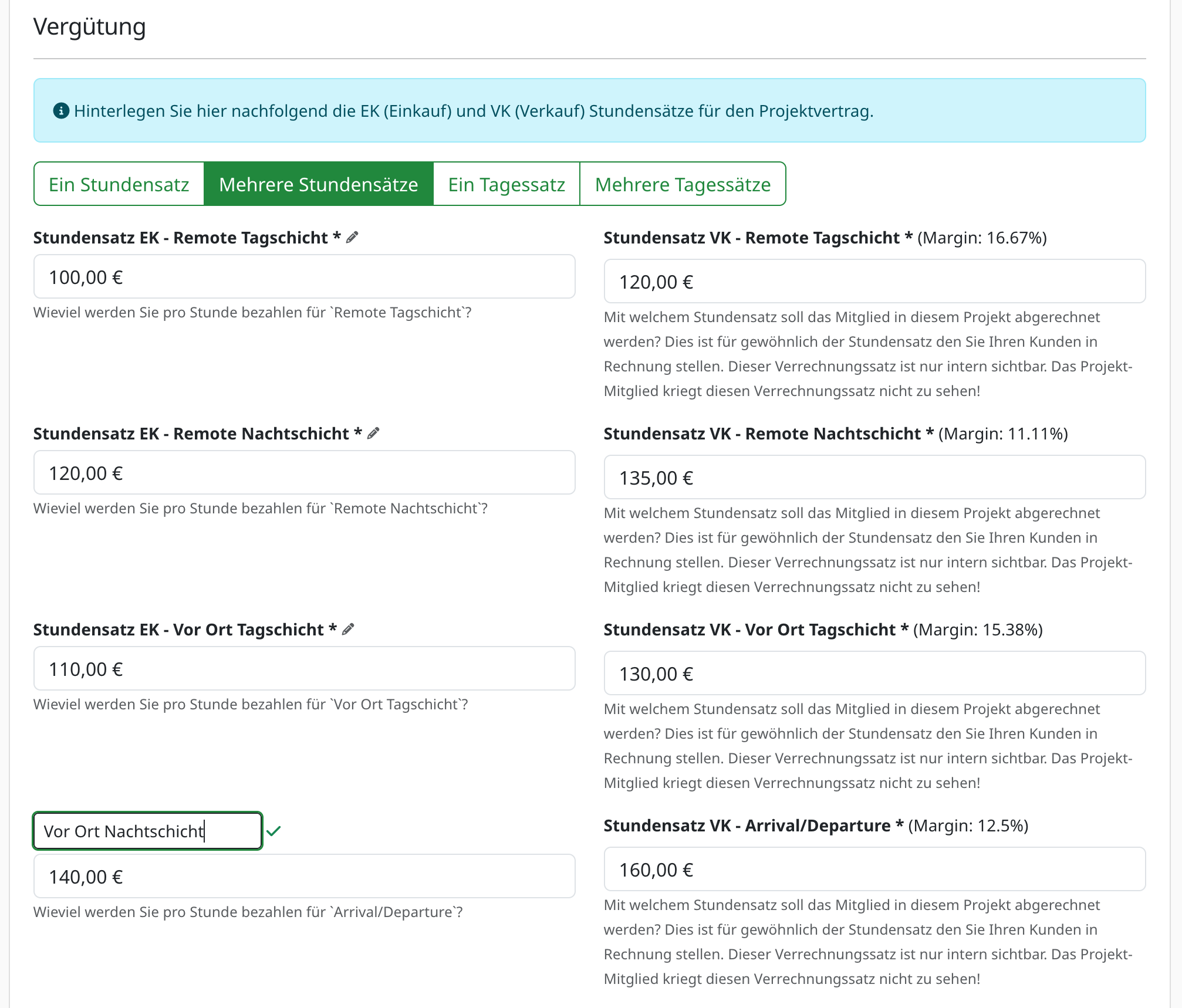This screenshot has width=1182, height=1008.
Task: Select the VK Vor Ort Tagschicht 130,00 € field
Action: (874, 674)
